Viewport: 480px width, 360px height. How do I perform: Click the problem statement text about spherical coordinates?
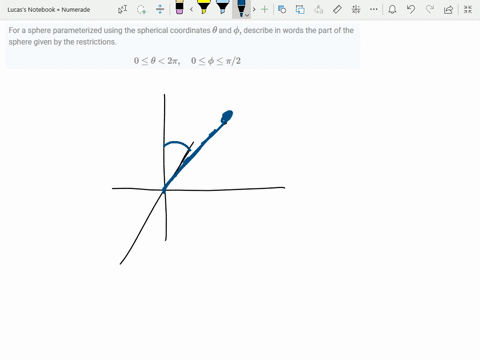(x=181, y=36)
